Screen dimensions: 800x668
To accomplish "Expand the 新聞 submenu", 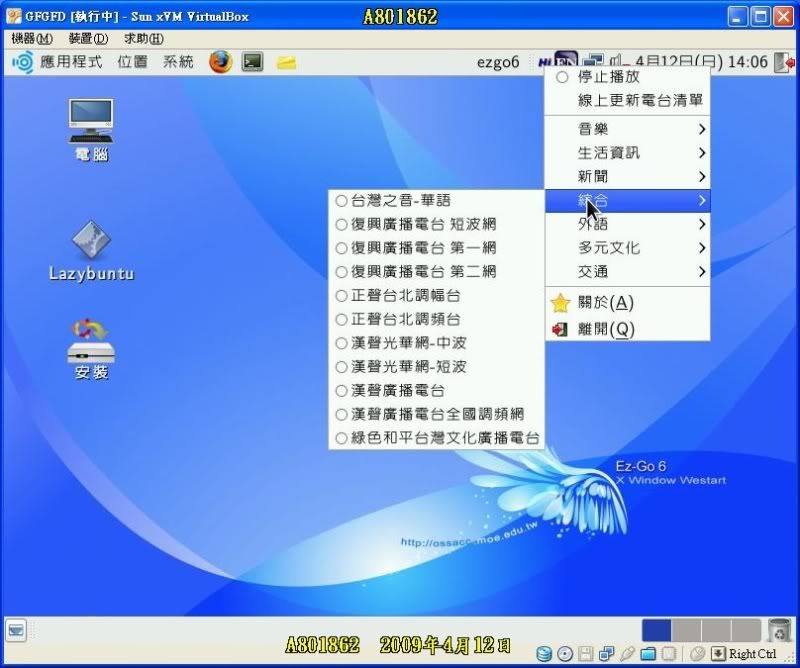I will (x=627, y=177).
